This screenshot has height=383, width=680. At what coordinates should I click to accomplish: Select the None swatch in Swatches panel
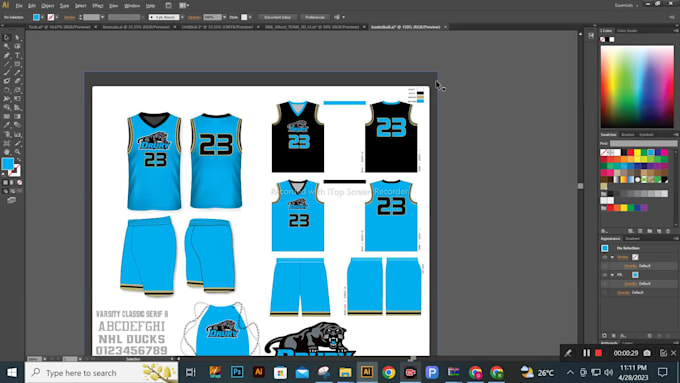pyautogui.click(x=604, y=152)
